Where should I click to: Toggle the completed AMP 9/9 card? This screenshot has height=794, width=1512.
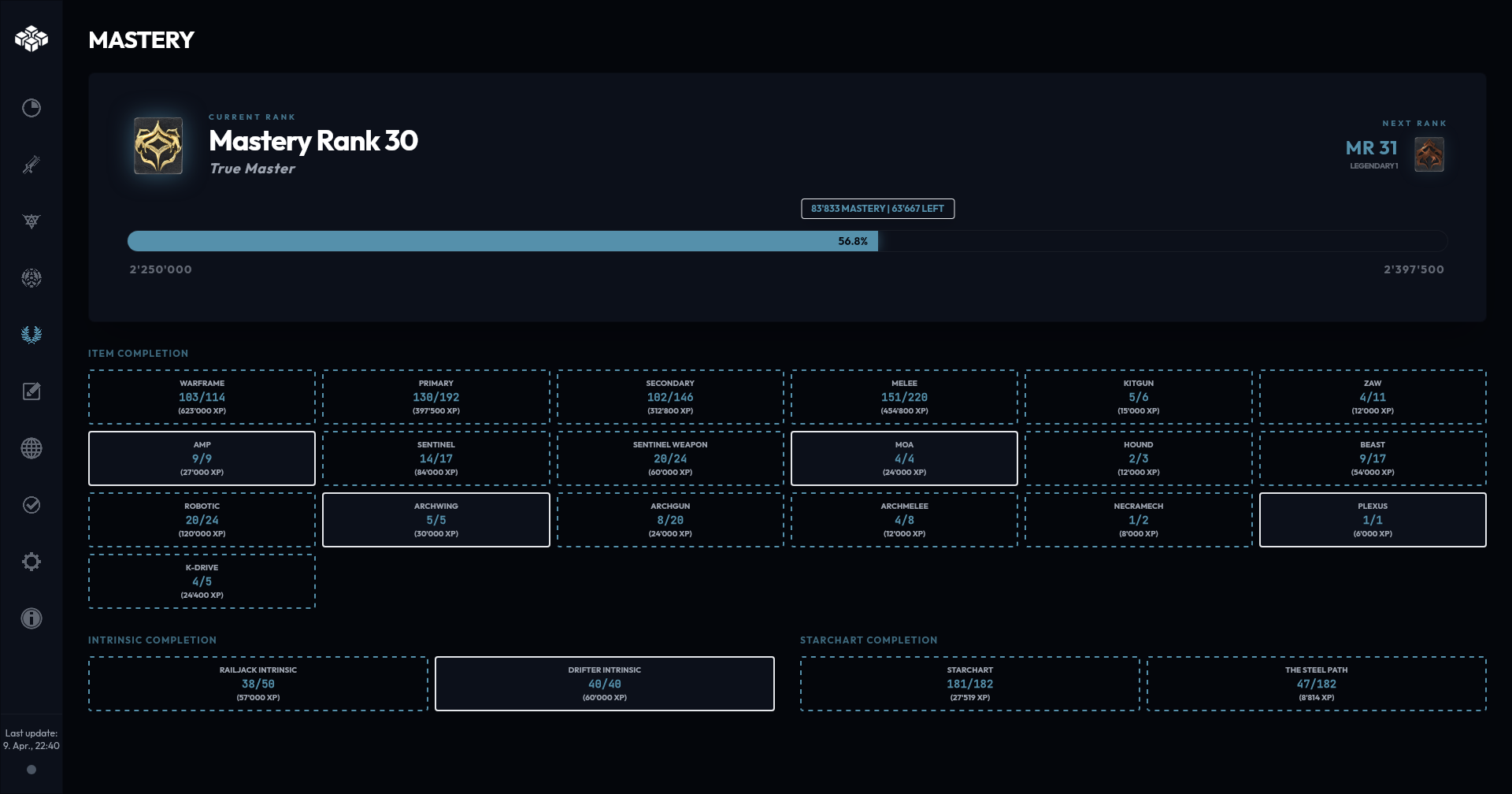[202, 458]
